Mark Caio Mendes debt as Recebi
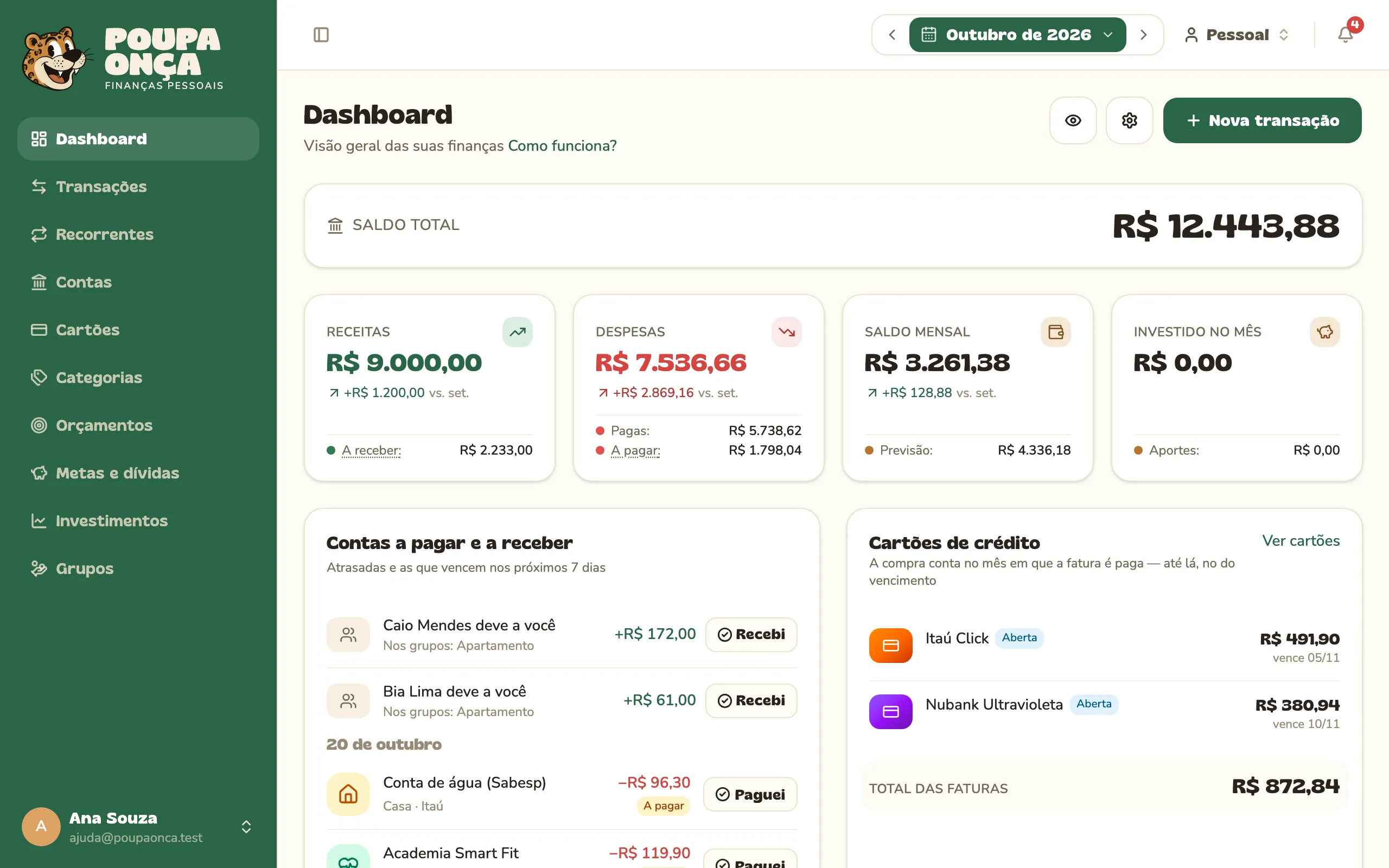This screenshot has width=1389, height=868. (751, 634)
